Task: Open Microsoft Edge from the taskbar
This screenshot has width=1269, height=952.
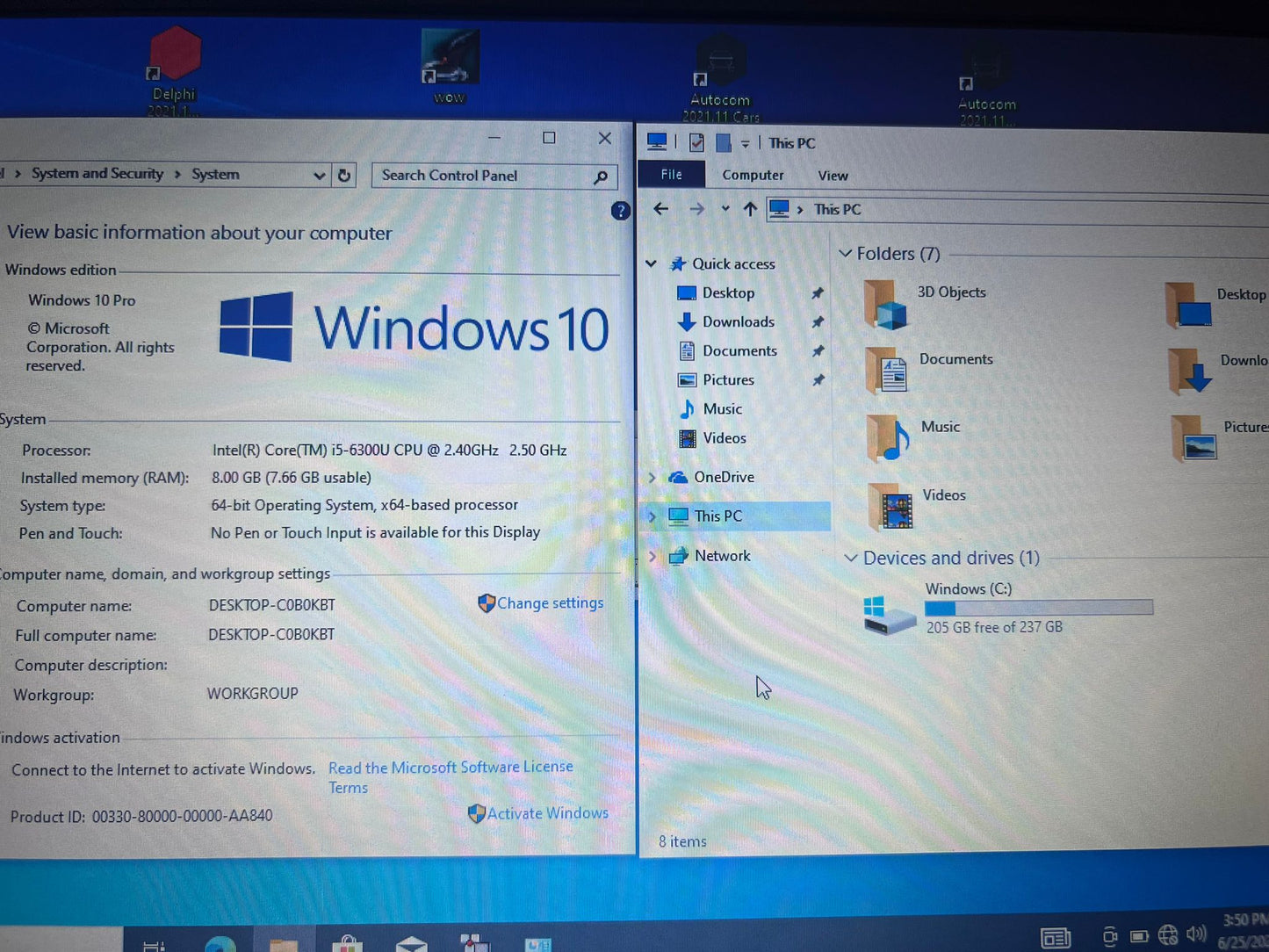Action: [220, 943]
